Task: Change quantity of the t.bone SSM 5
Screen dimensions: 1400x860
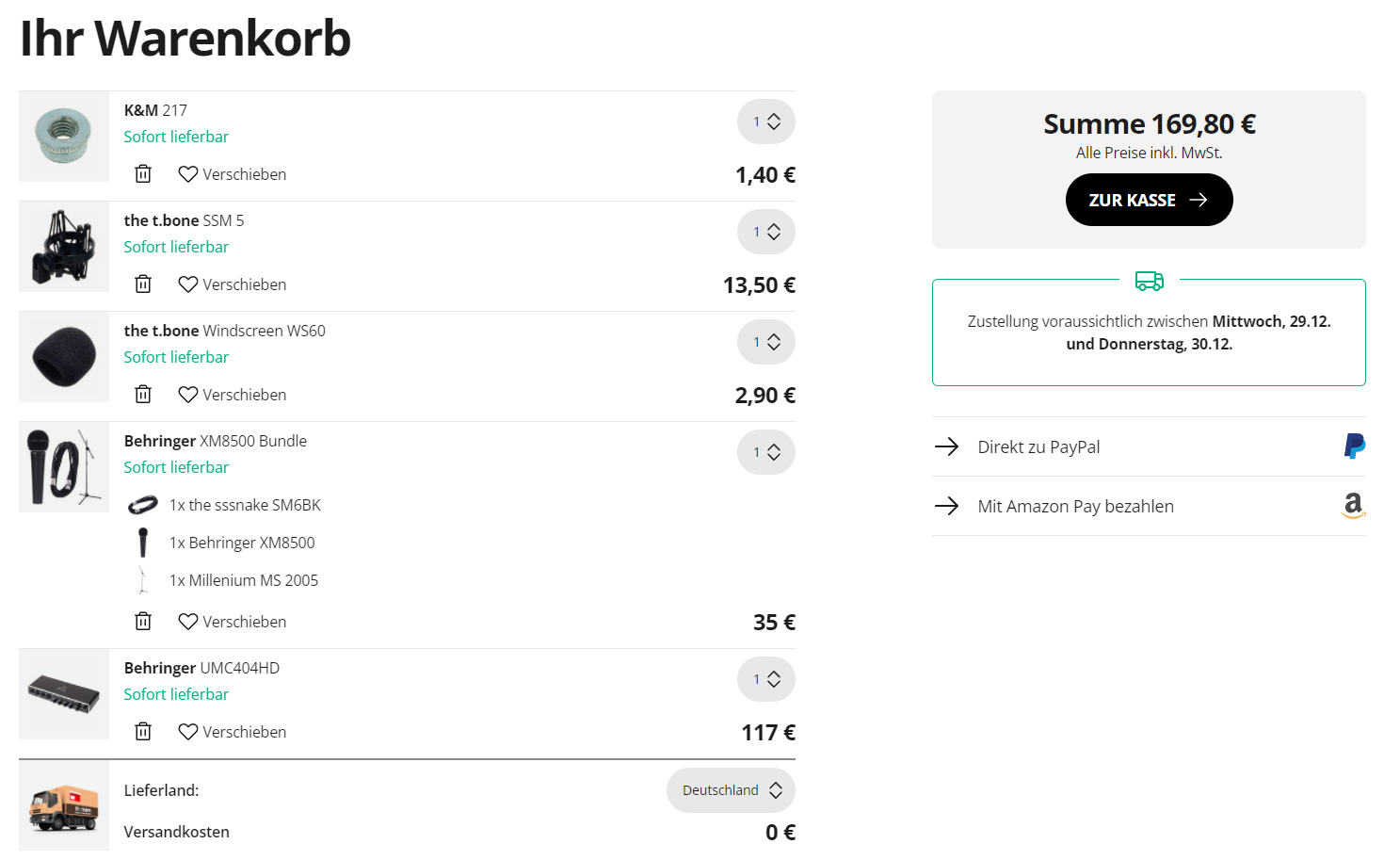Action: click(766, 232)
